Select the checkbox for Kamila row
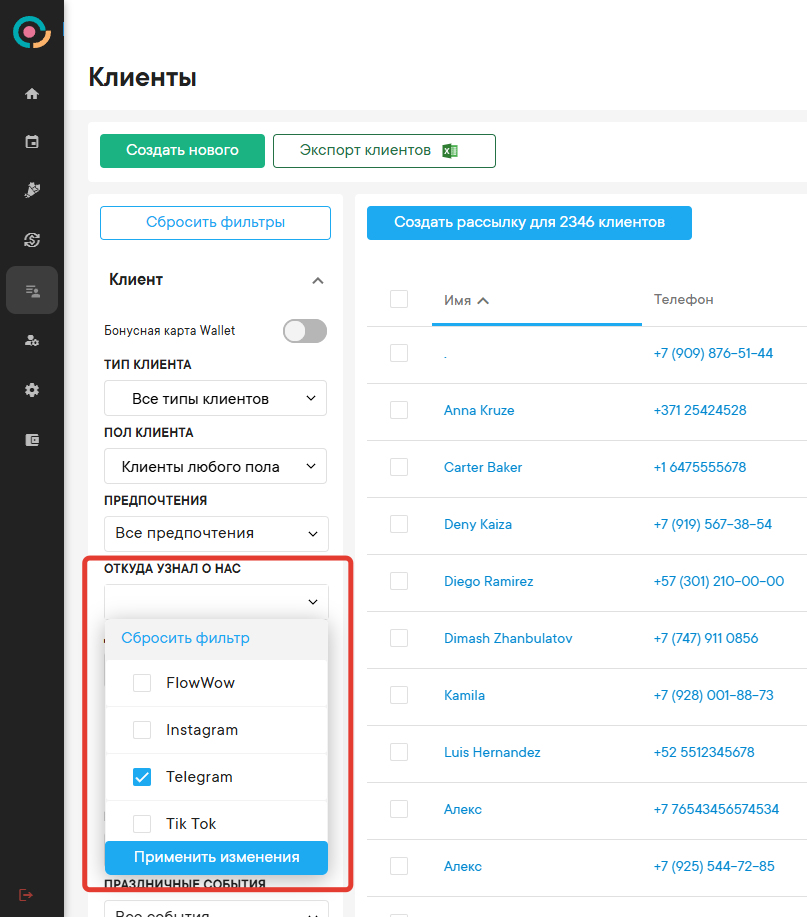Viewport: 807px width, 917px height. [399, 695]
